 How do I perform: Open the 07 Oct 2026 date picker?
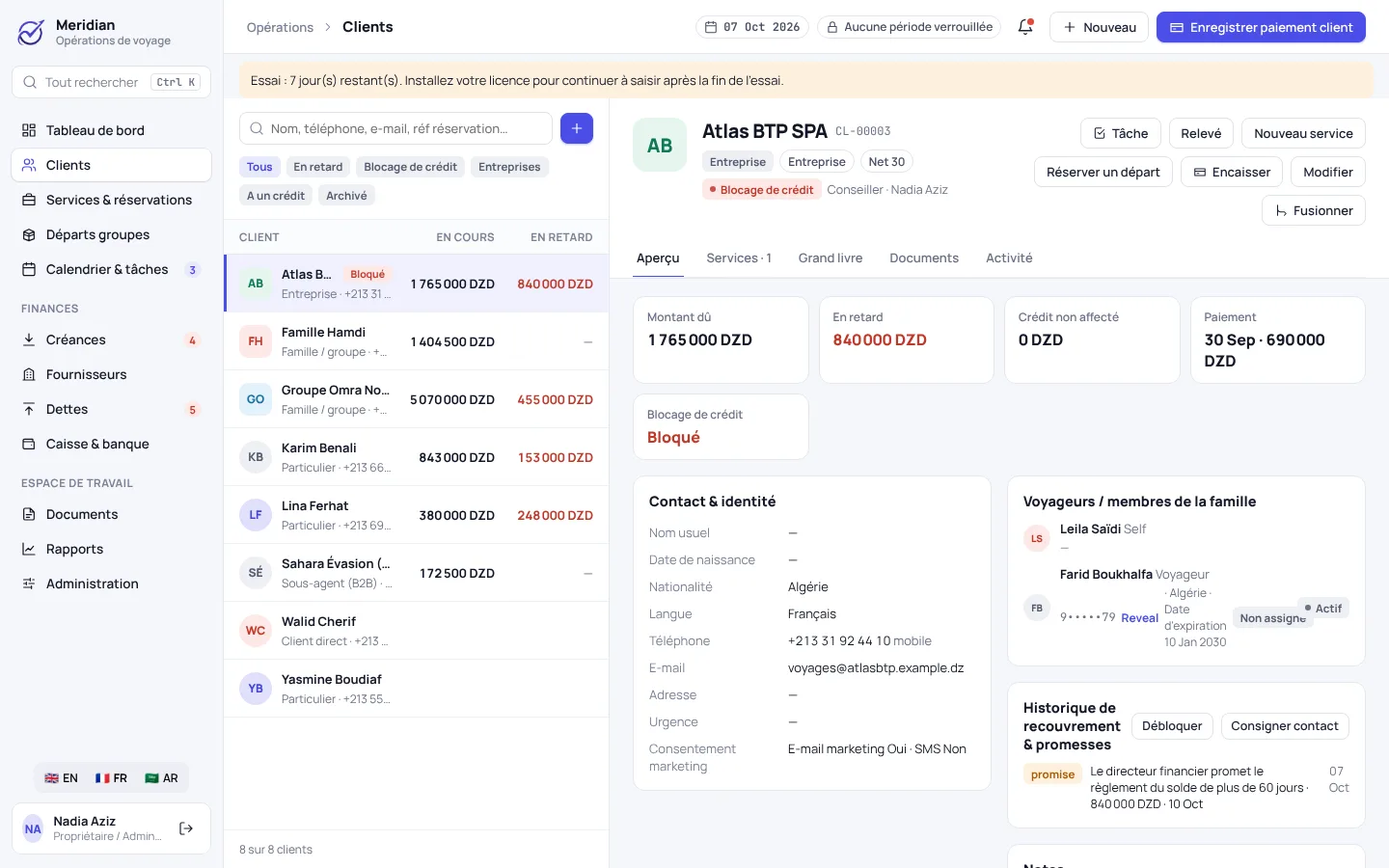pyautogui.click(x=752, y=27)
